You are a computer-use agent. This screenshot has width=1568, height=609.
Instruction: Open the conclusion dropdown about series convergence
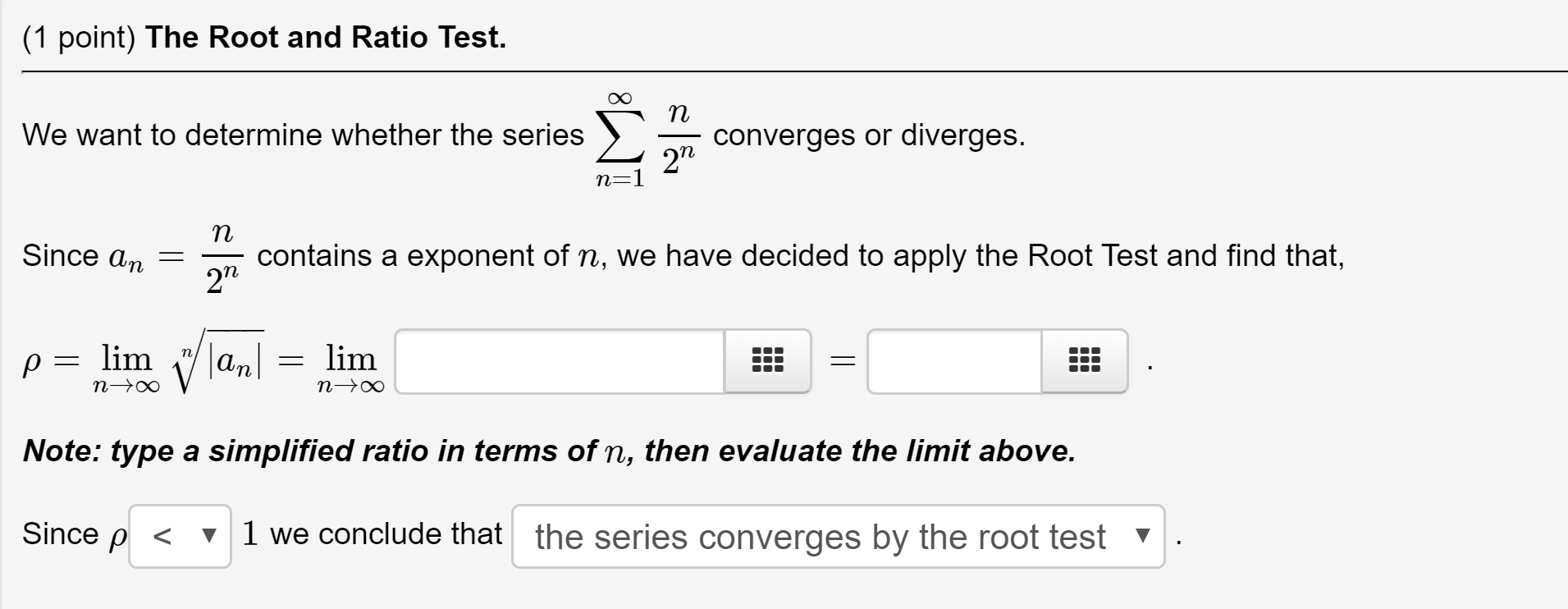[837, 538]
